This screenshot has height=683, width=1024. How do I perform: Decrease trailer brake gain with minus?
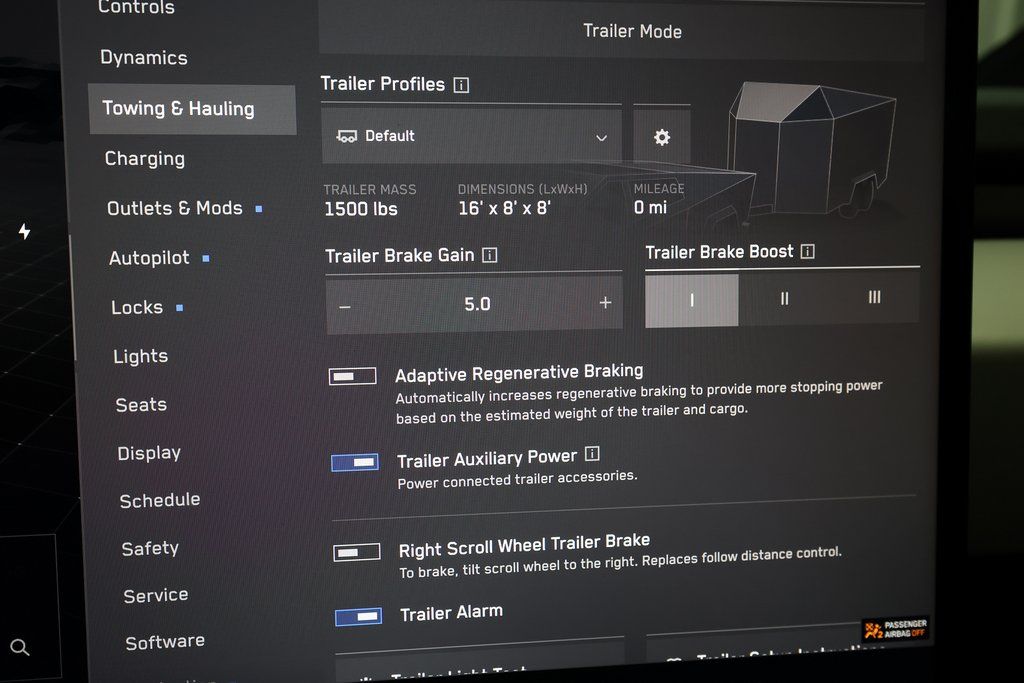pyautogui.click(x=345, y=305)
